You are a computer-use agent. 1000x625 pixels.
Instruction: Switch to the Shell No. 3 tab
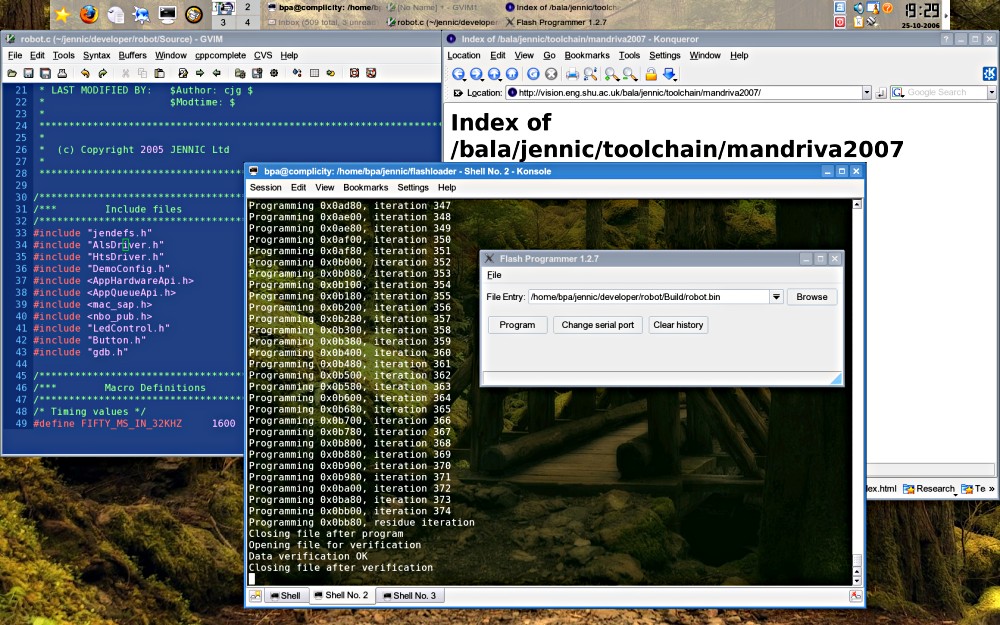(x=410, y=596)
